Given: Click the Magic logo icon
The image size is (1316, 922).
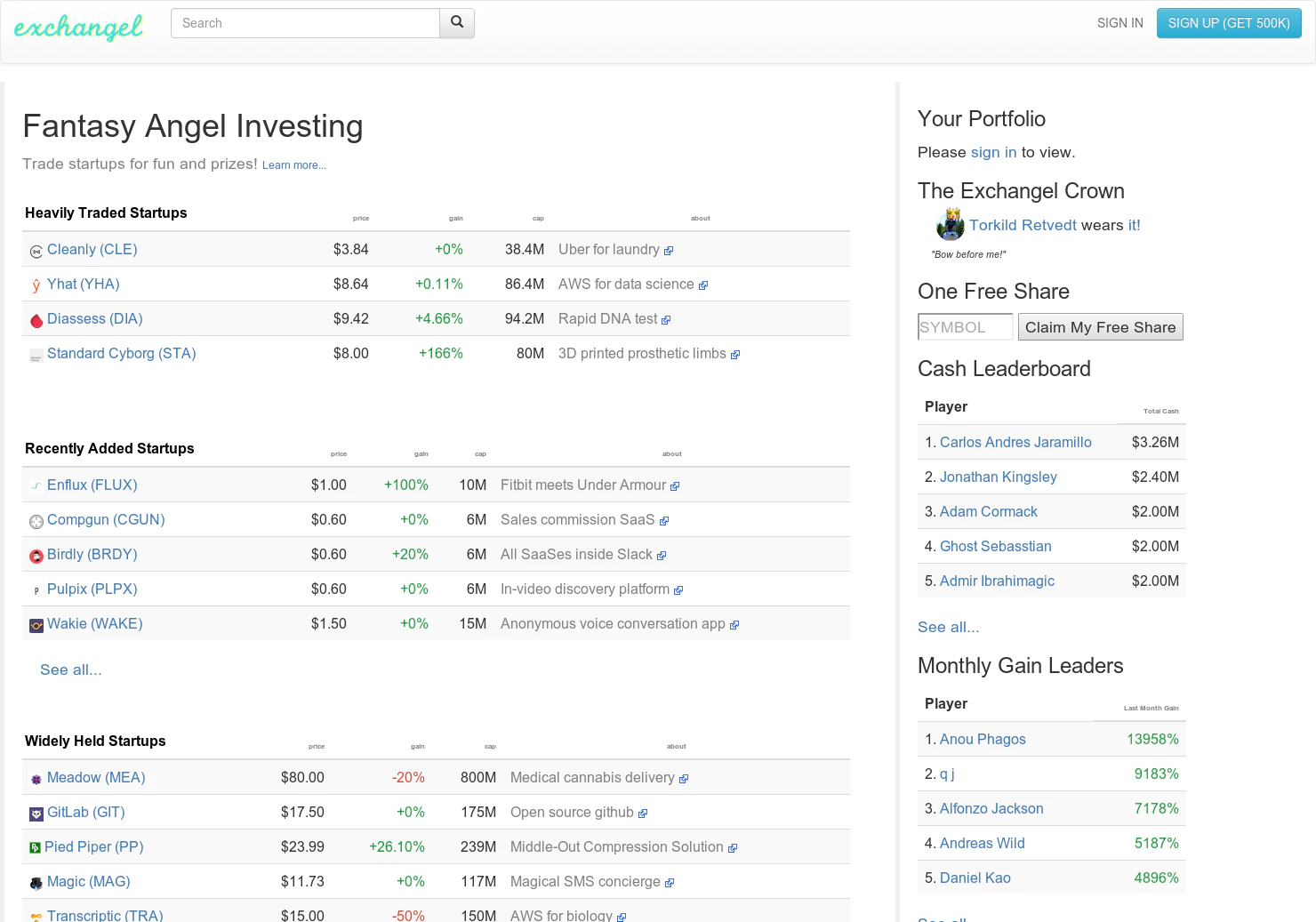Looking at the screenshot, I should 36,884.
